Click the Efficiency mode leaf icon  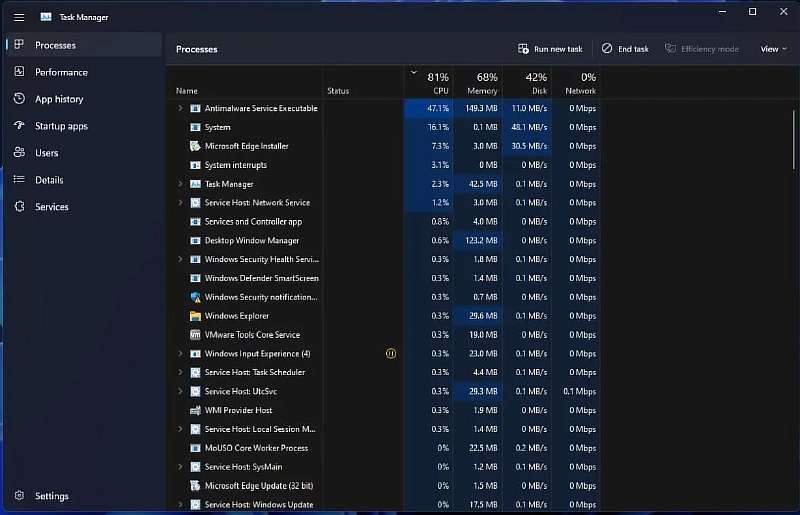point(670,48)
